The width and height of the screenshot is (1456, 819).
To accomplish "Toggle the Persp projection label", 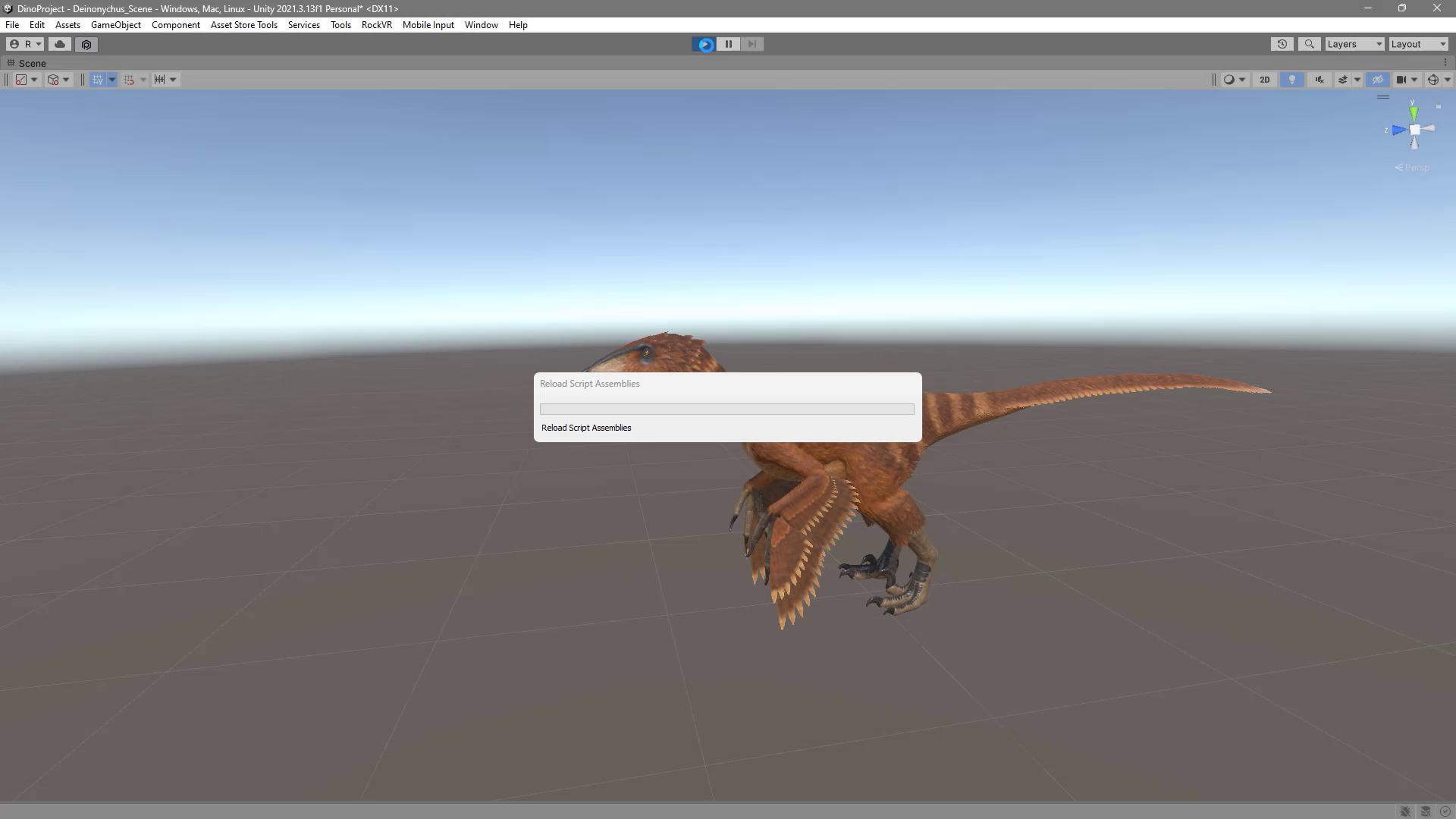I will (1412, 168).
